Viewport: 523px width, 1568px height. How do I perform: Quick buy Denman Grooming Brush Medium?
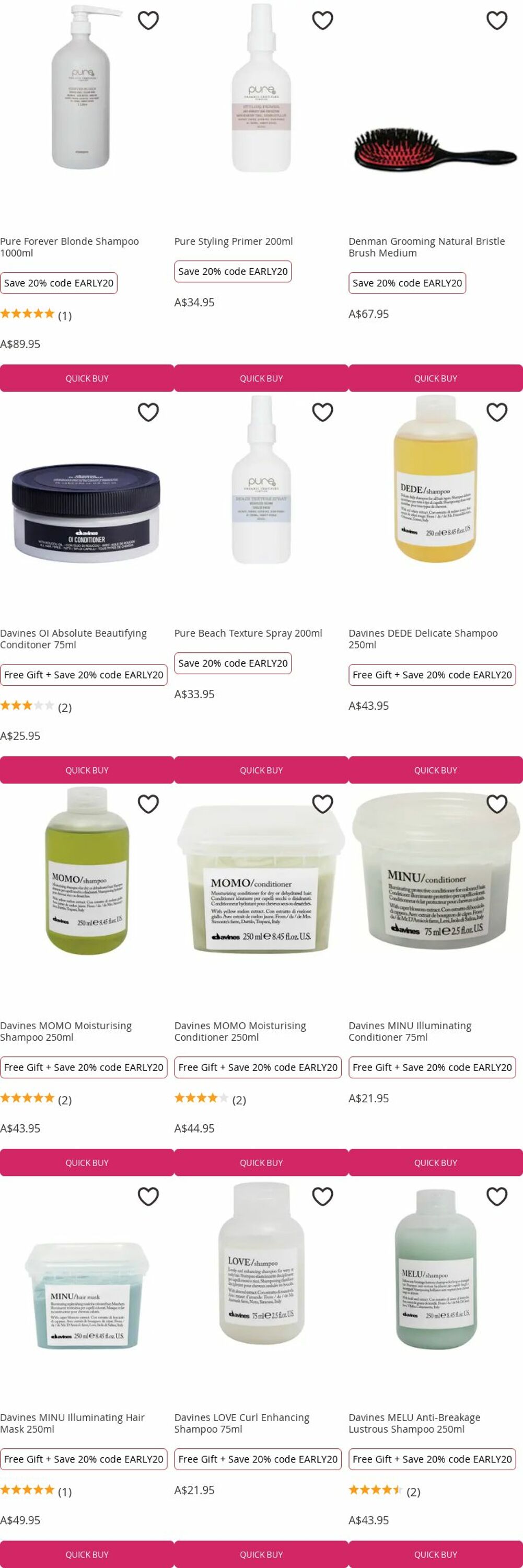click(x=435, y=378)
